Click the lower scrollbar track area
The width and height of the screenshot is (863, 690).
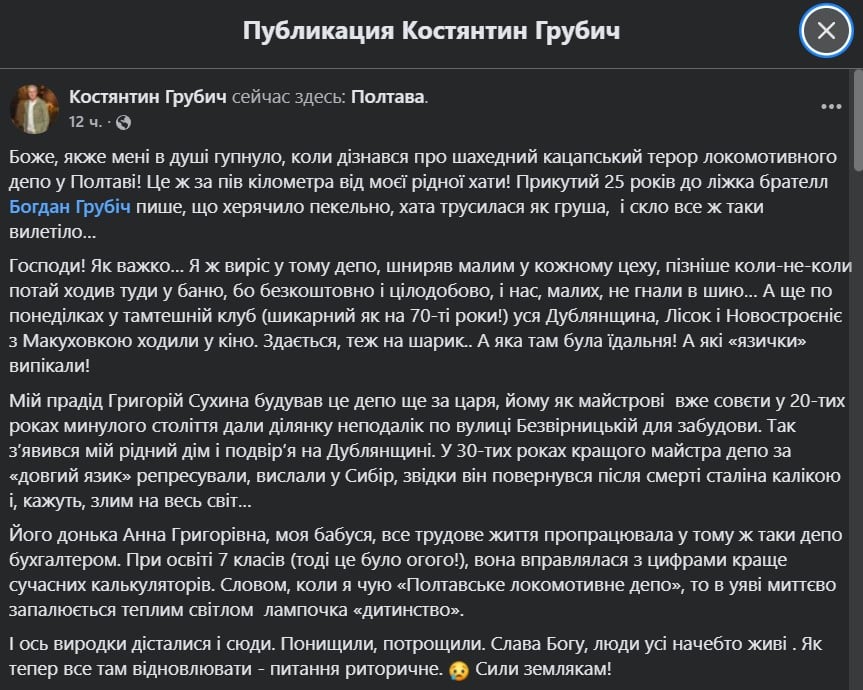[x=856, y=500]
